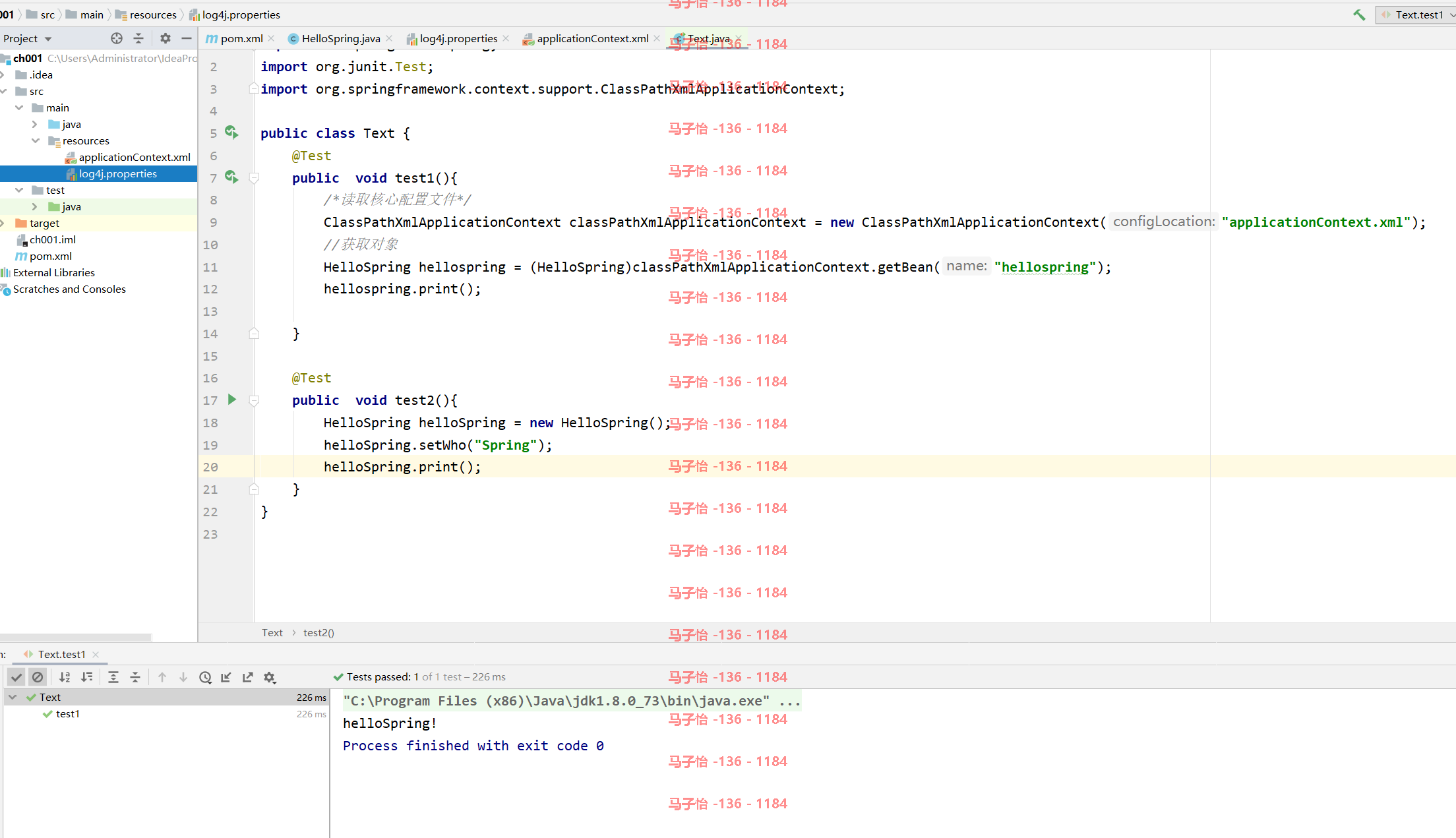1456x838 pixels.
Task: Close the HelloSpring.java tab
Action: tap(389, 38)
